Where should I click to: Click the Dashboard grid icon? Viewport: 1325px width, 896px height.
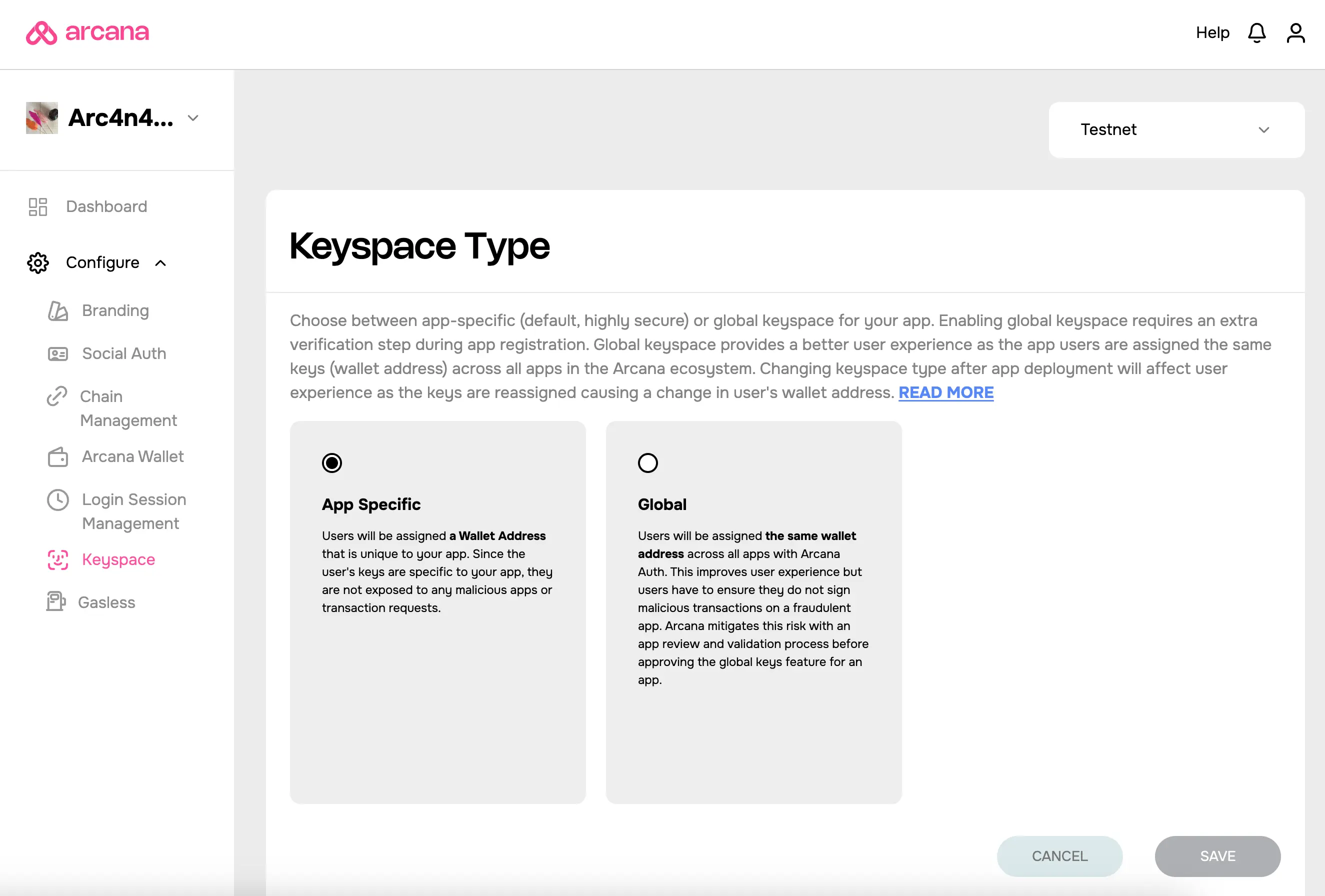pyautogui.click(x=37, y=206)
